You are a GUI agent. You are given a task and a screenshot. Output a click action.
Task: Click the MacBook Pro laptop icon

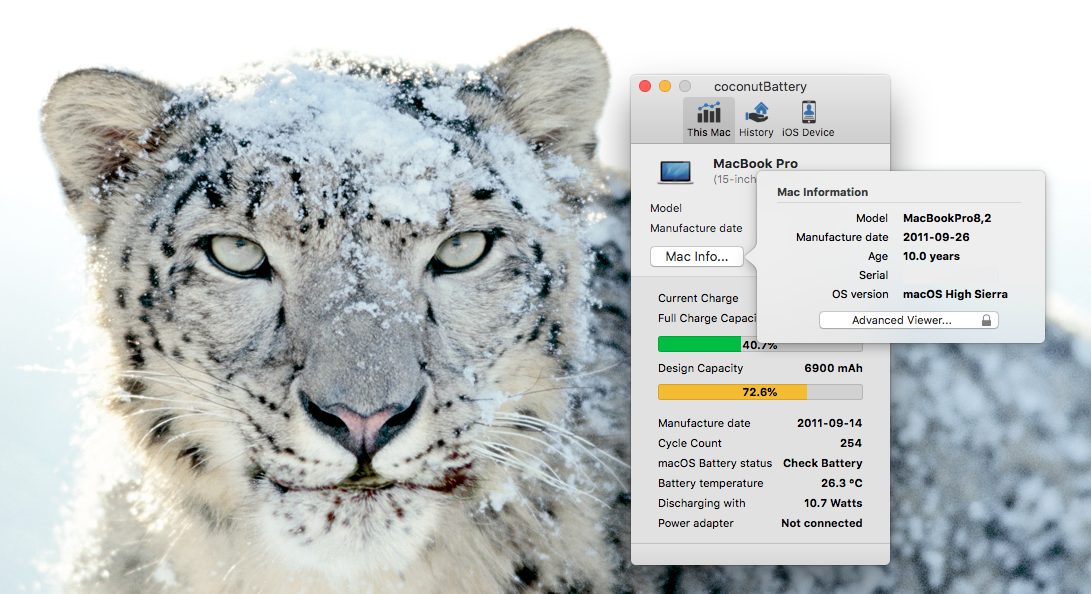tap(676, 171)
